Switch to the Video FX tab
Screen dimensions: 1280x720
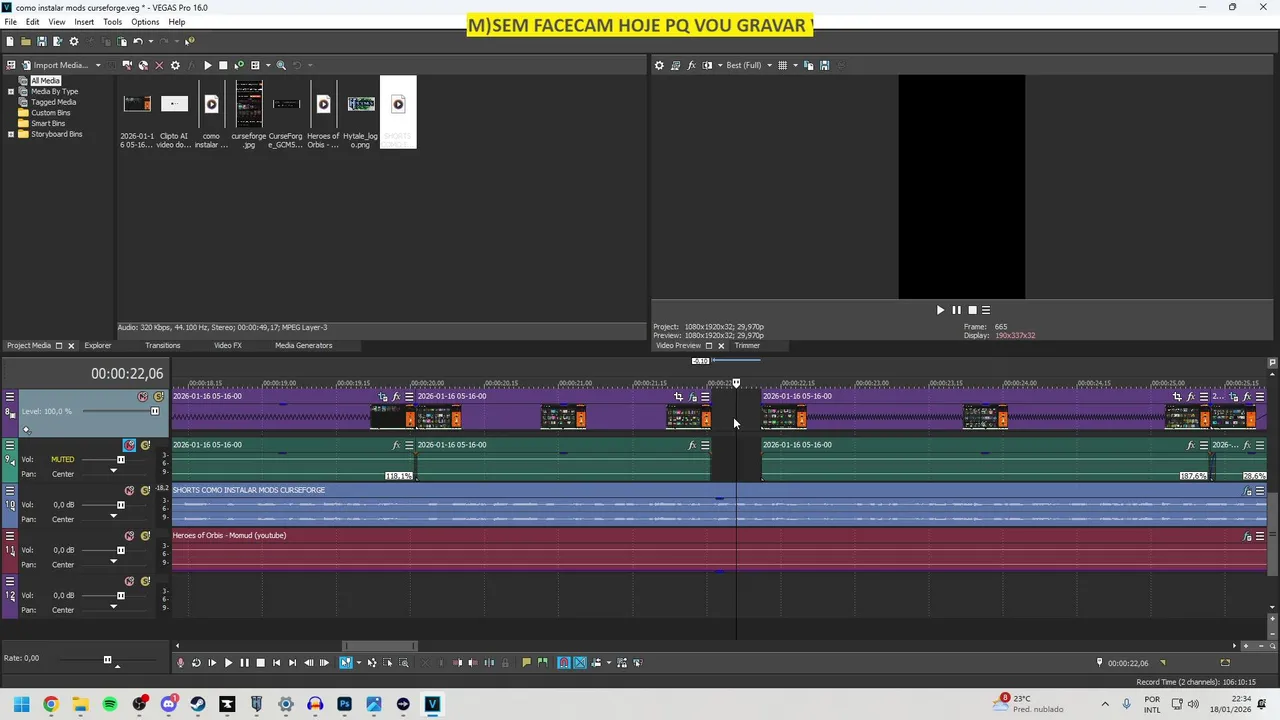point(228,345)
